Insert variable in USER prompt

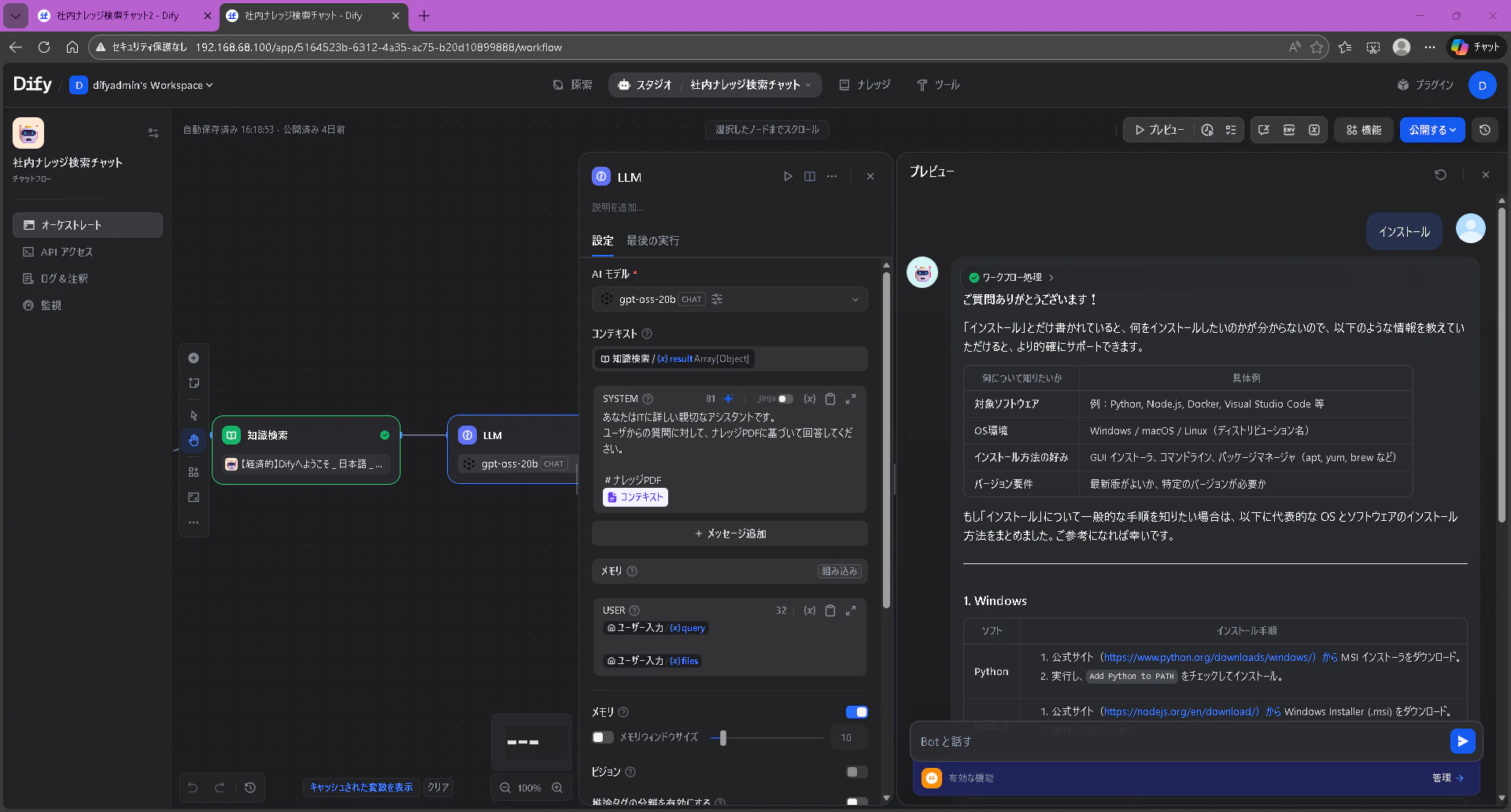point(810,611)
